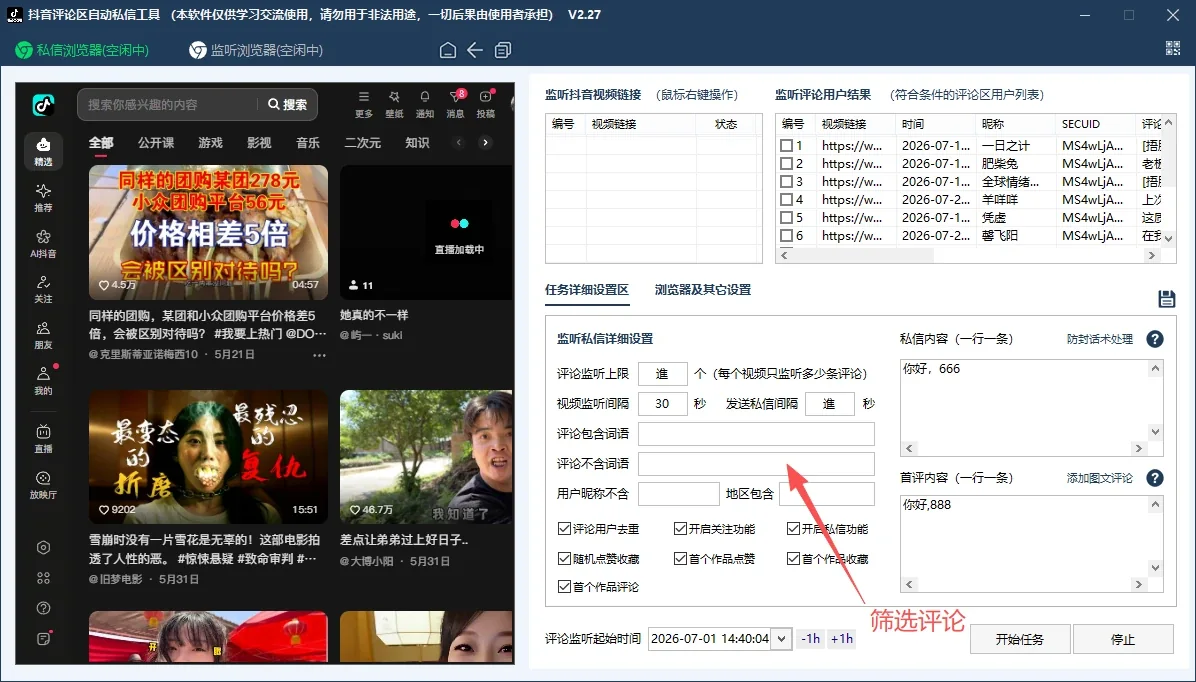Open 精选 in Douyin sidebar
The image size is (1196, 682).
click(43, 152)
